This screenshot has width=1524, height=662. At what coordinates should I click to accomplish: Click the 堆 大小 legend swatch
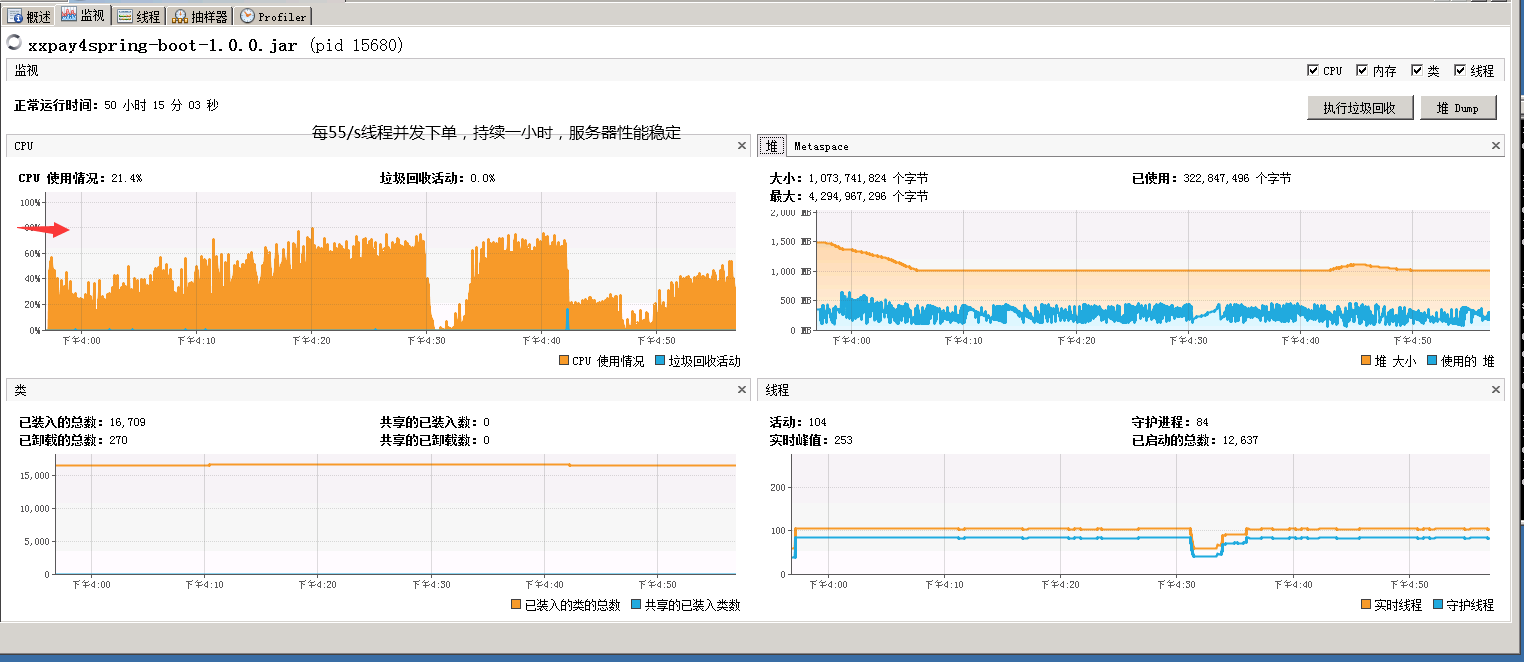[x=1366, y=361]
